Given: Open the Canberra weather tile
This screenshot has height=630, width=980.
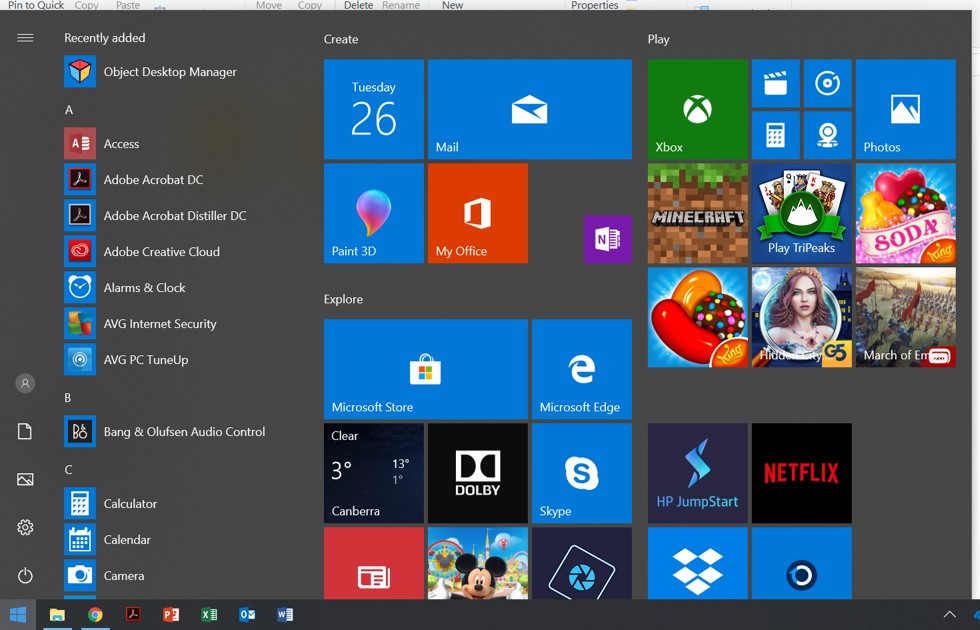Looking at the screenshot, I should (x=374, y=473).
